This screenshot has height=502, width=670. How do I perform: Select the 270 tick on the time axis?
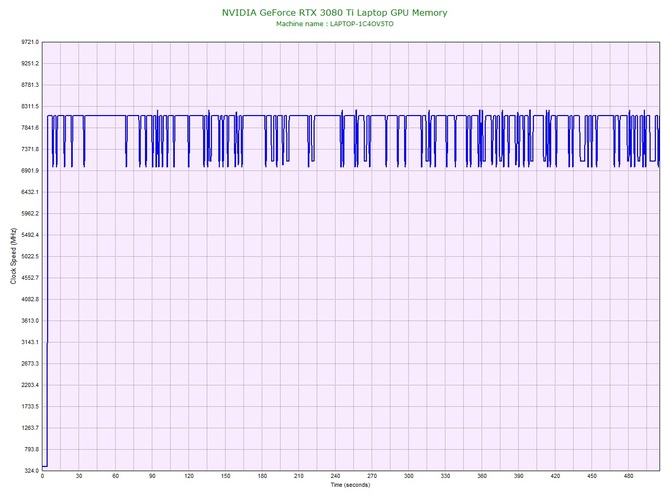(372, 476)
